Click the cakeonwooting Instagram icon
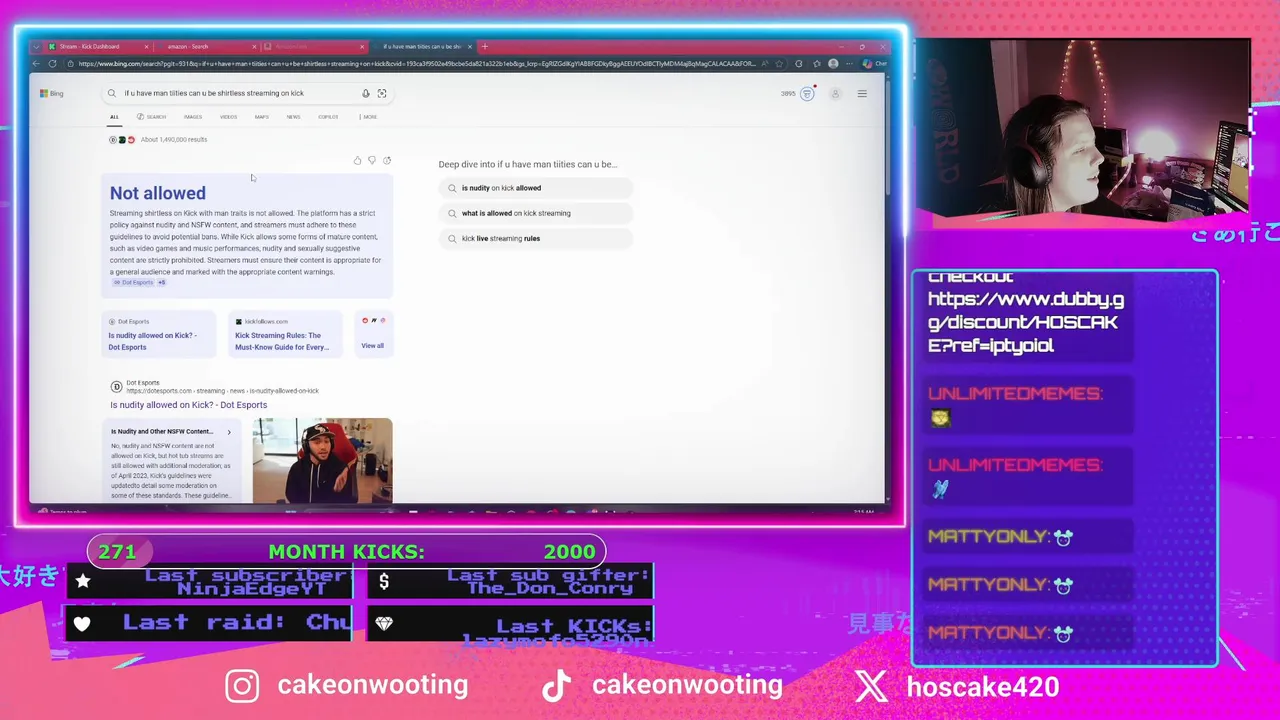This screenshot has height=720, width=1280. coord(242,686)
